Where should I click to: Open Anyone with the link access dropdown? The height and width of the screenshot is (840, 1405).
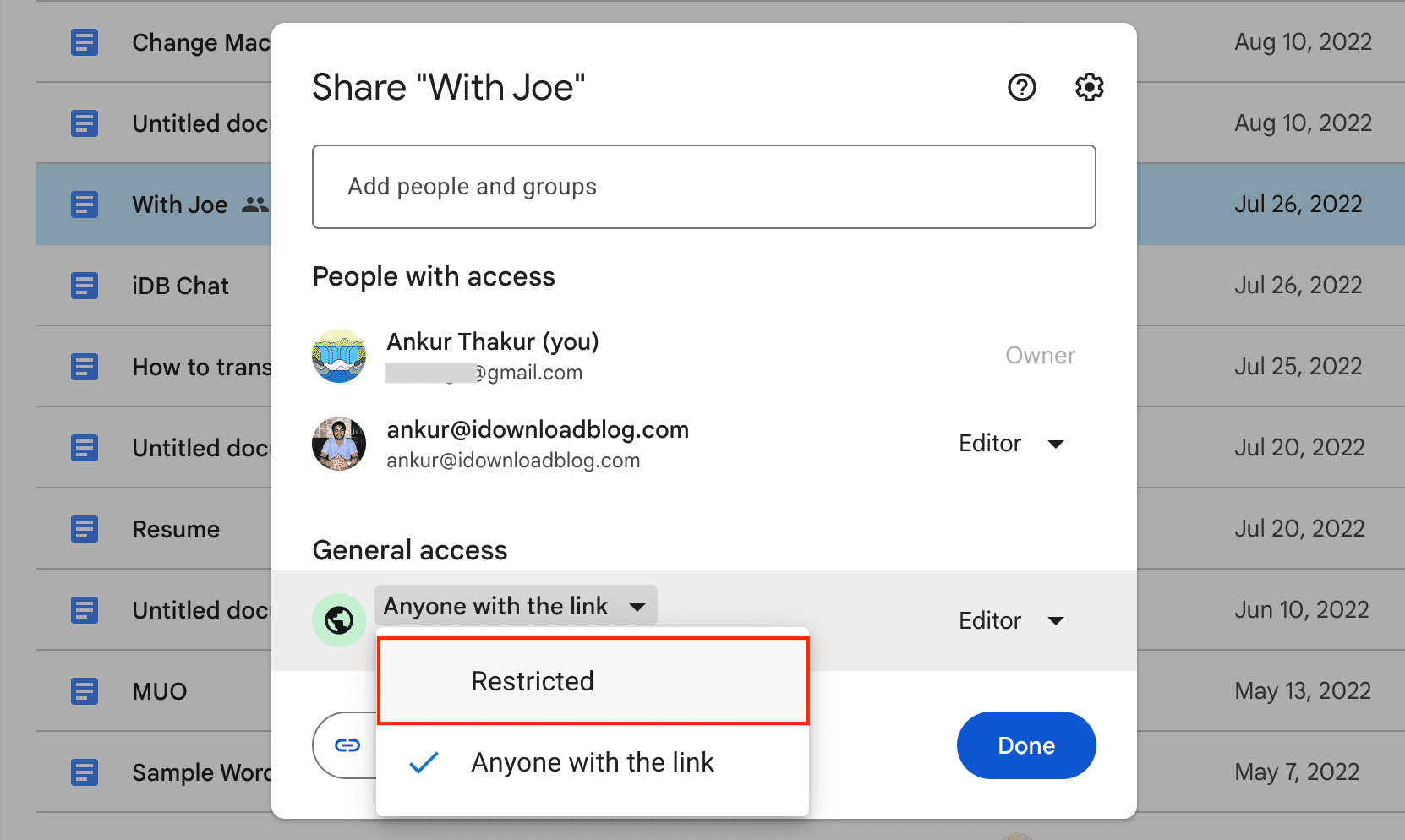click(516, 606)
